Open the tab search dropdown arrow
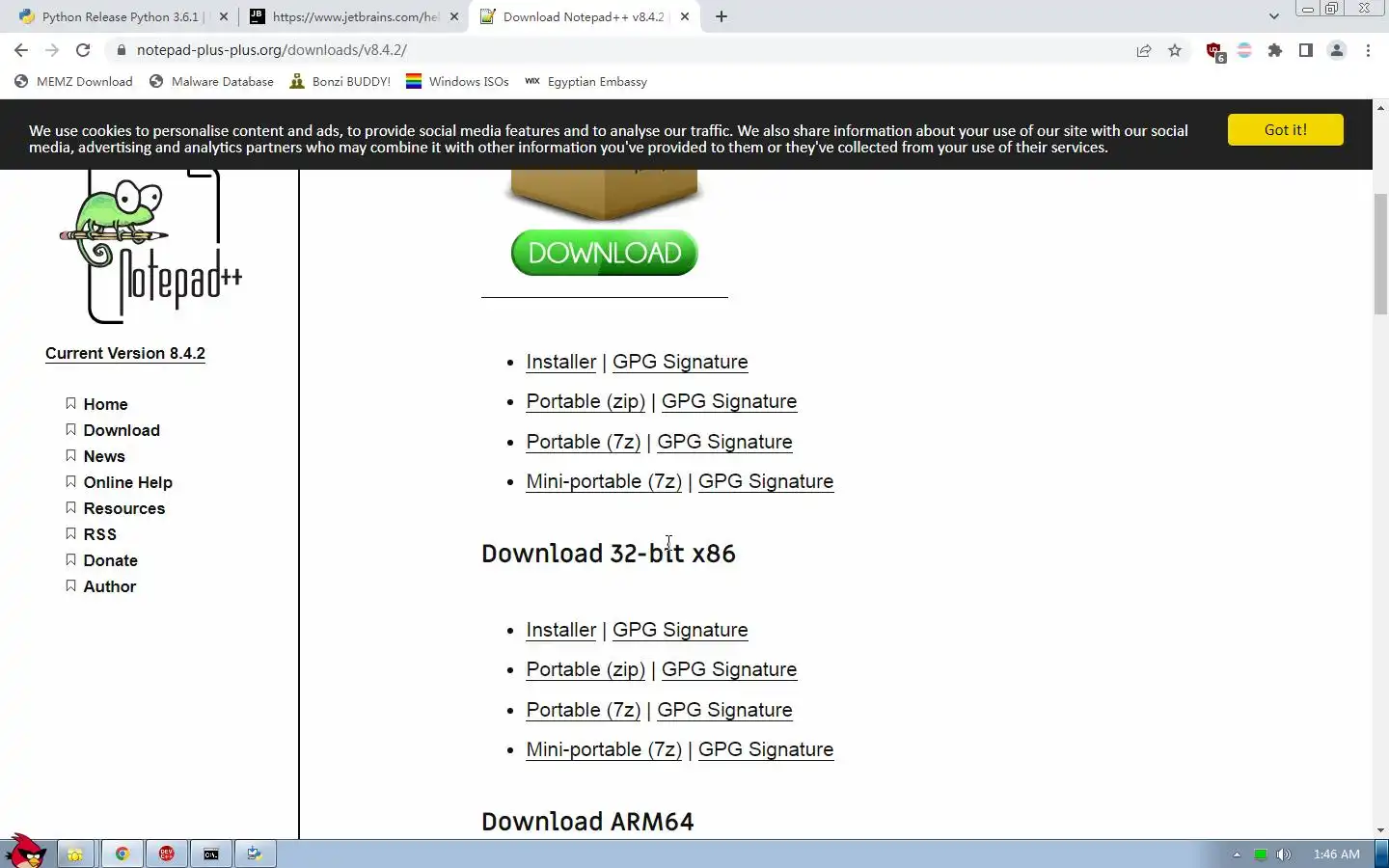The image size is (1389, 868). click(x=1274, y=16)
